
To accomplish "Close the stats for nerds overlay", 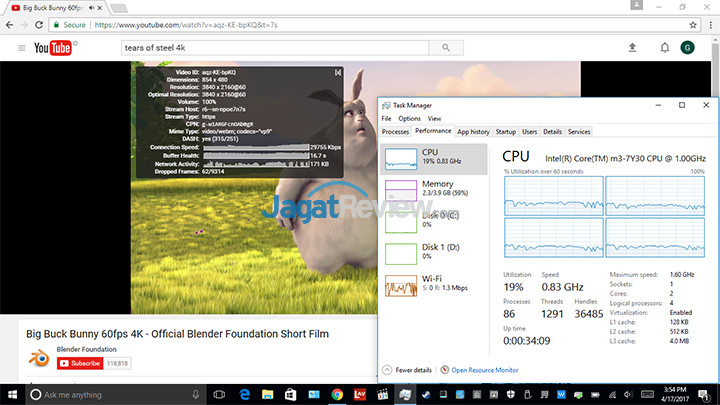I will 338,73.
